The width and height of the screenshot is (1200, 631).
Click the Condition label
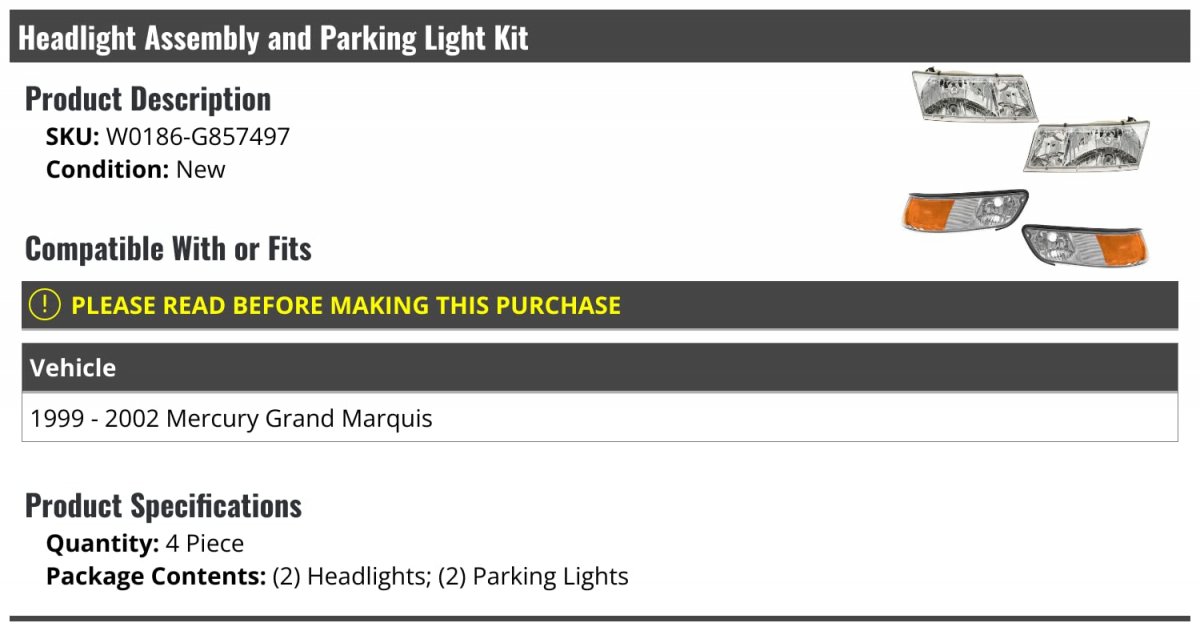tap(107, 169)
